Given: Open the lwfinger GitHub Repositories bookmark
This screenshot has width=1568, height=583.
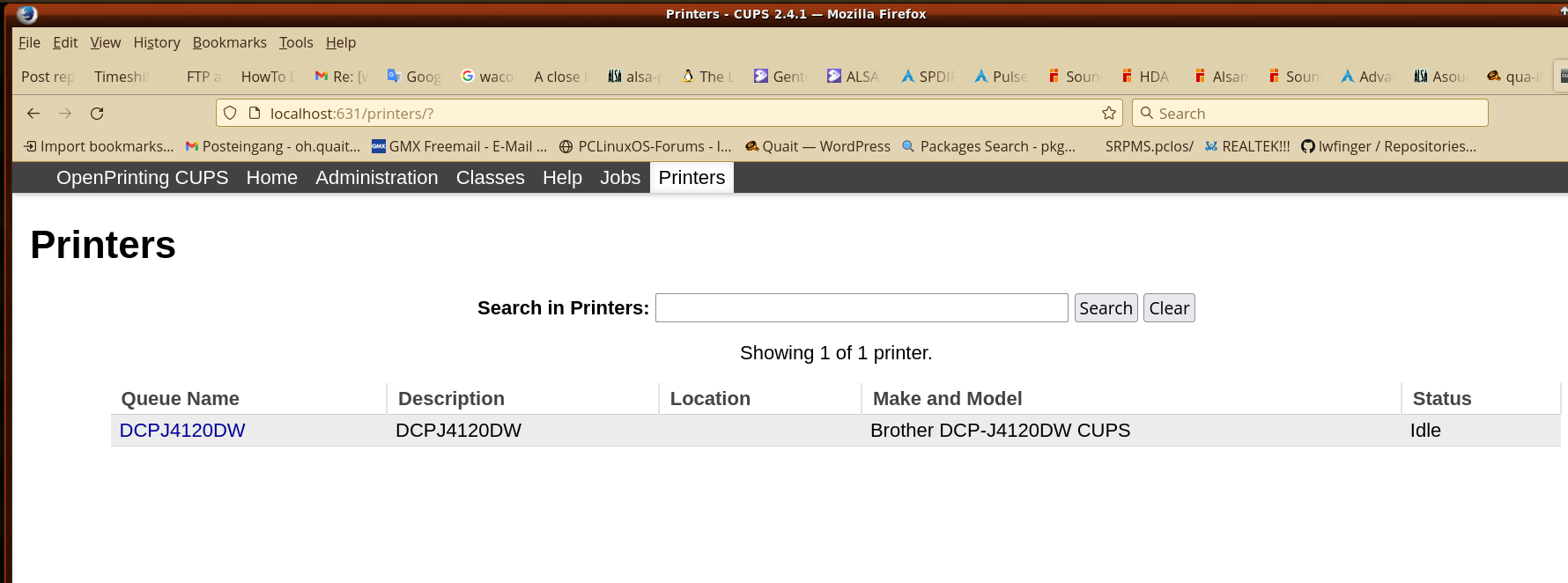Looking at the screenshot, I should pyautogui.click(x=1388, y=146).
